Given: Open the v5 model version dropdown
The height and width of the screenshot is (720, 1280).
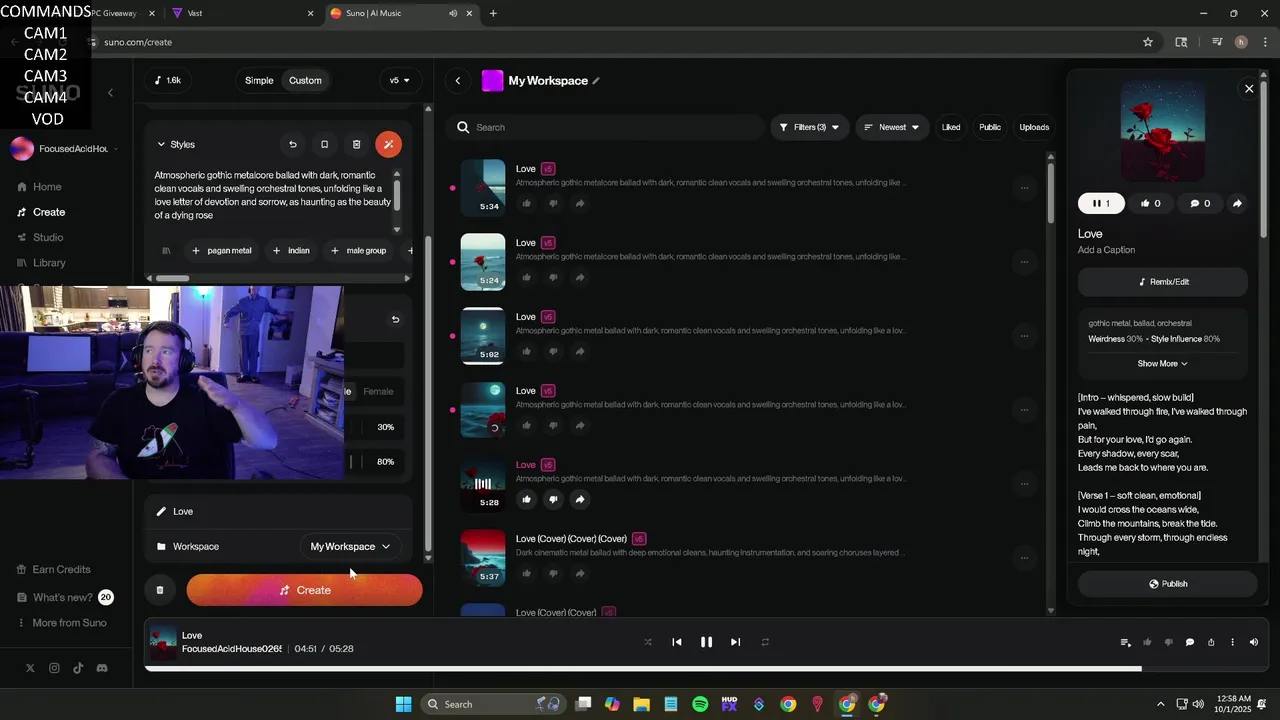Looking at the screenshot, I should click(x=400, y=81).
